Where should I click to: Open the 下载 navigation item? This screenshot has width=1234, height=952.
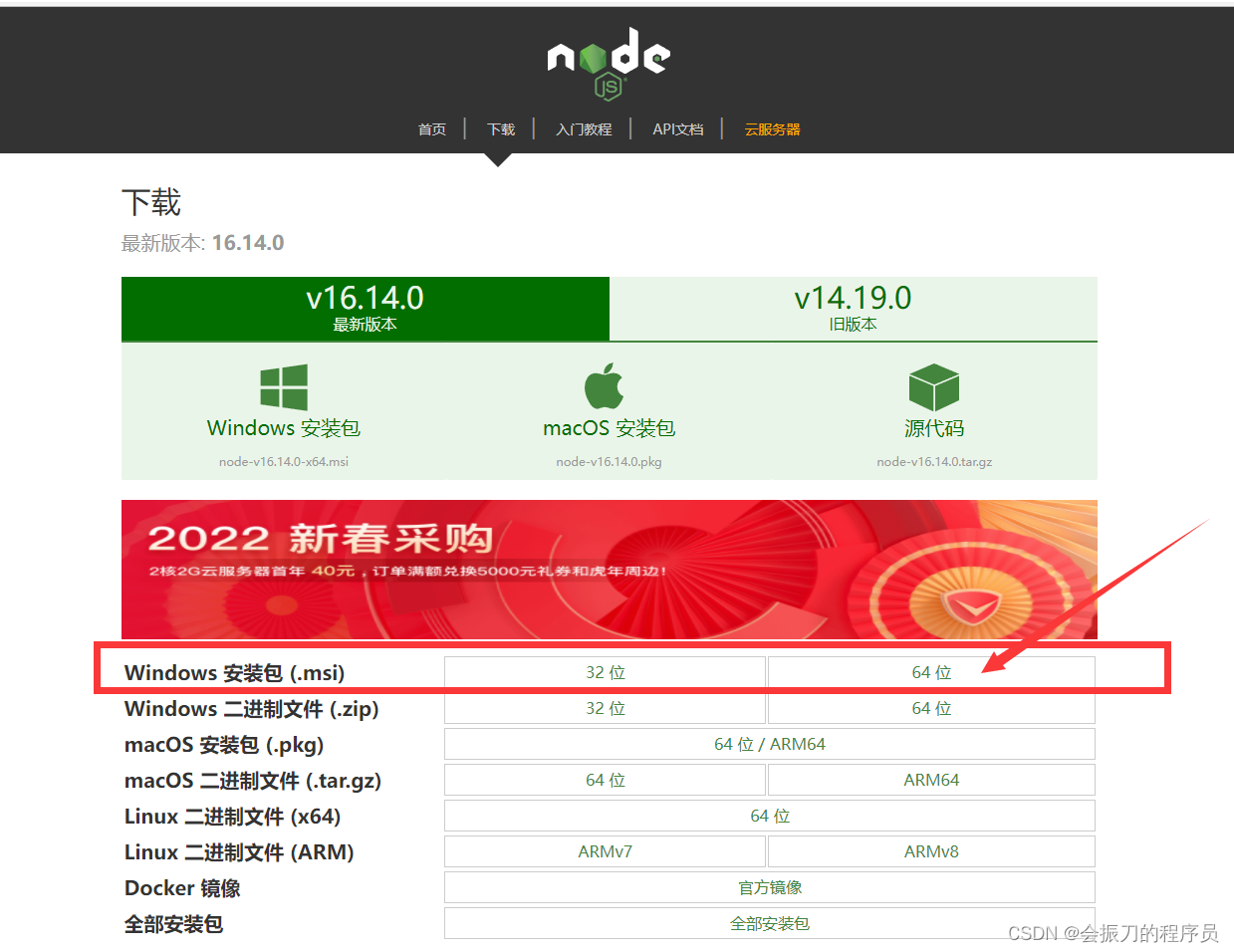pyautogui.click(x=501, y=129)
